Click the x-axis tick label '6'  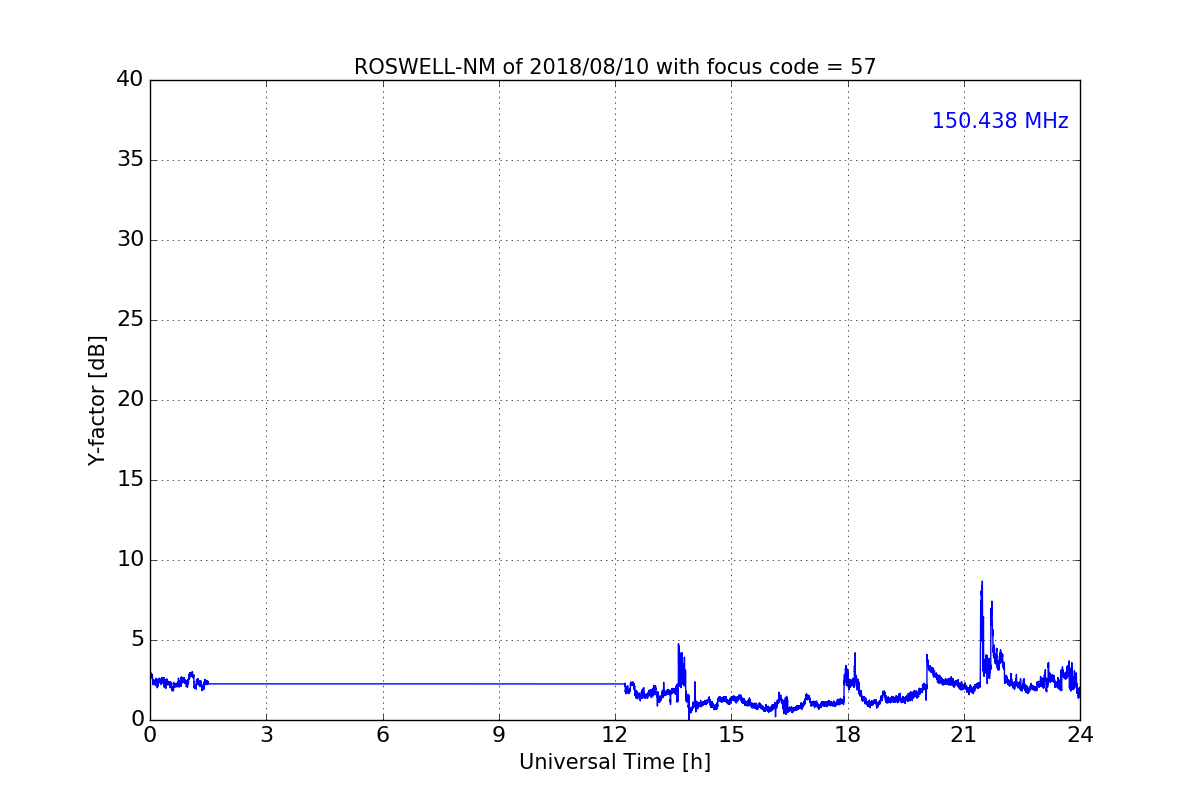pyautogui.click(x=382, y=735)
